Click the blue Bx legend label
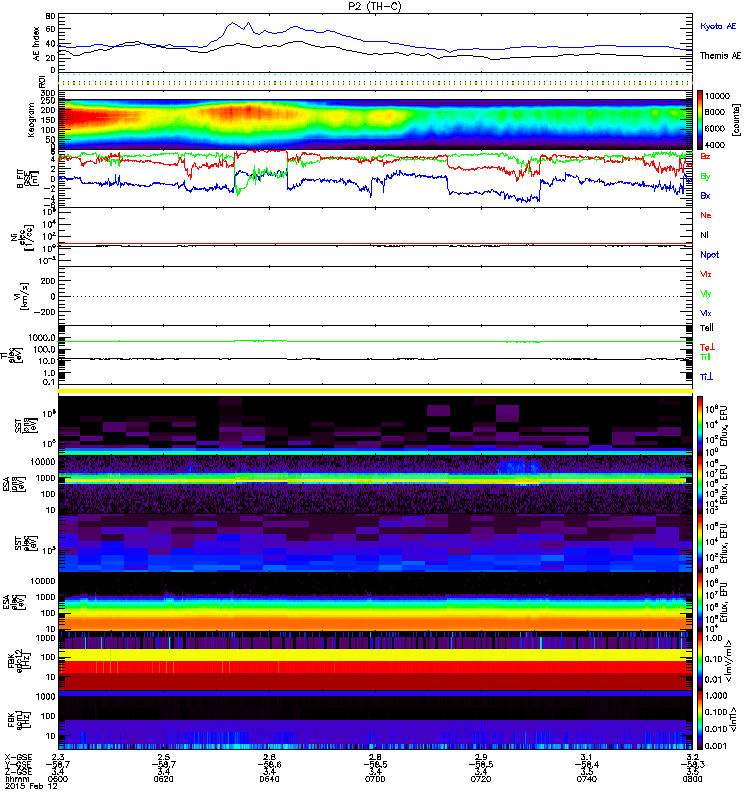Image resolution: width=750 pixels, height=800 pixels. point(705,196)
